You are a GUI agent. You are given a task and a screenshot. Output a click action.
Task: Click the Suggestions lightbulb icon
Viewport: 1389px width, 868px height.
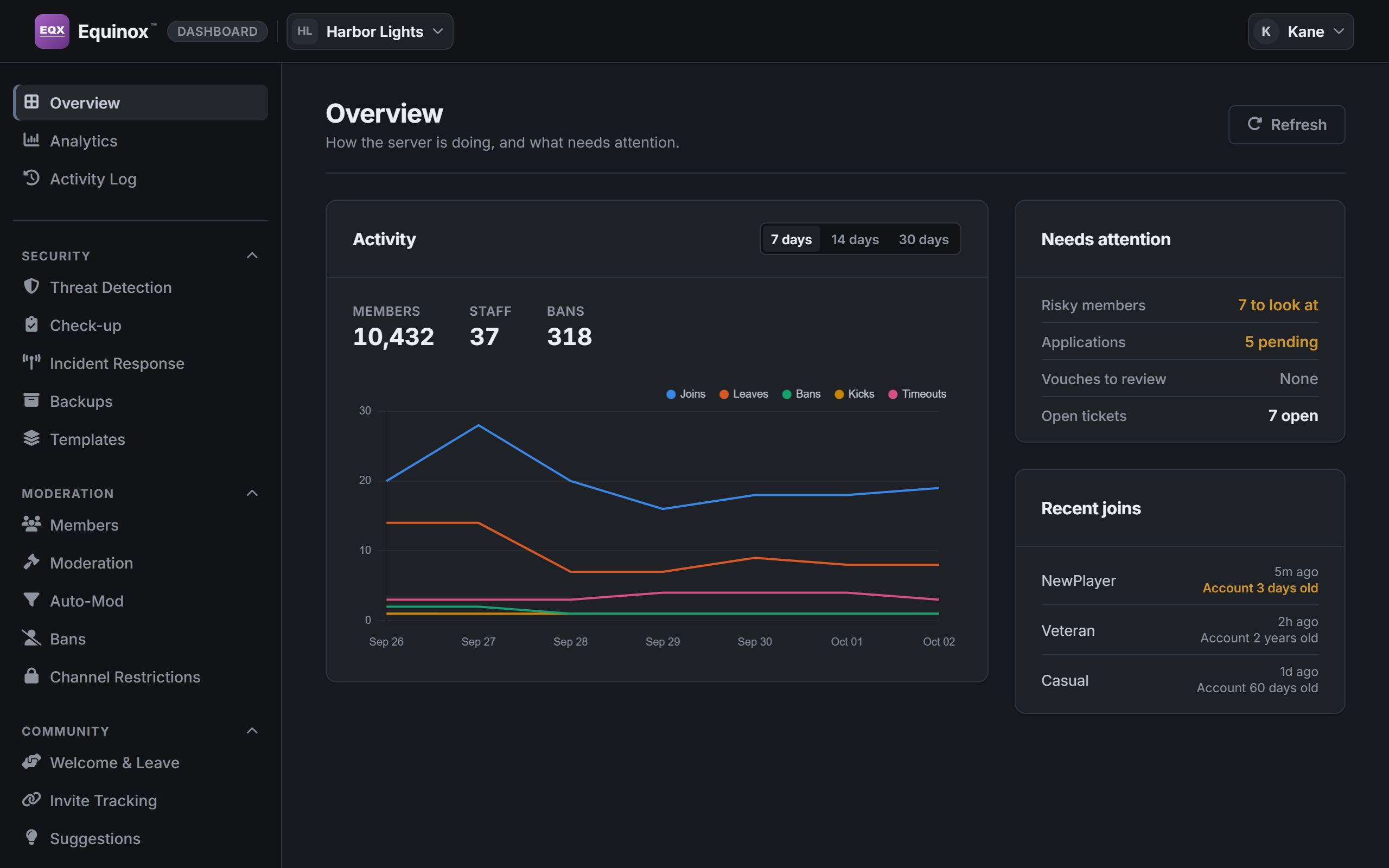(31, 838)
